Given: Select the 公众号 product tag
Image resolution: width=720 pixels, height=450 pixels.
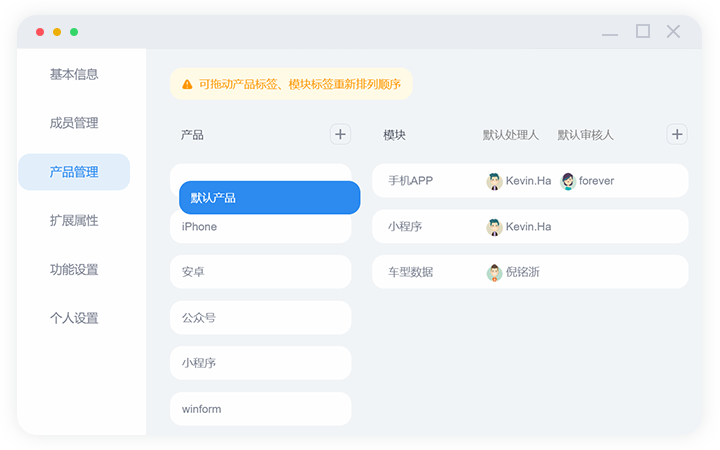Looking at the screenshot, I should pos(260,318).
